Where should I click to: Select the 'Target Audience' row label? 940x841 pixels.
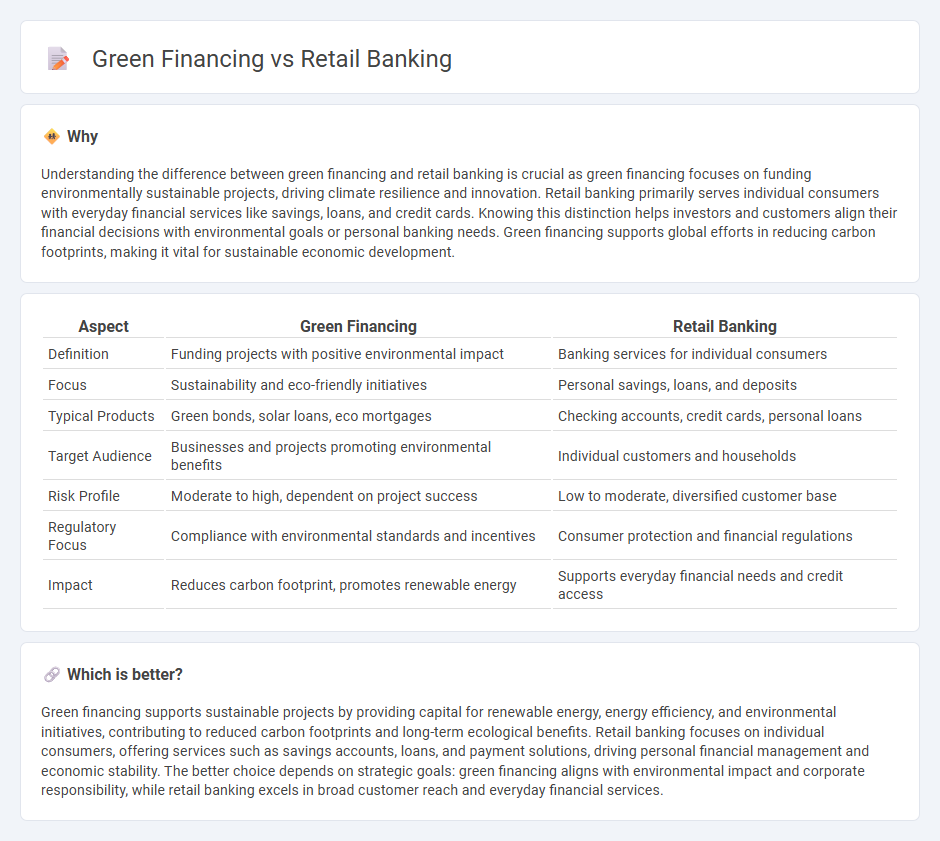[x=100, y=456]
